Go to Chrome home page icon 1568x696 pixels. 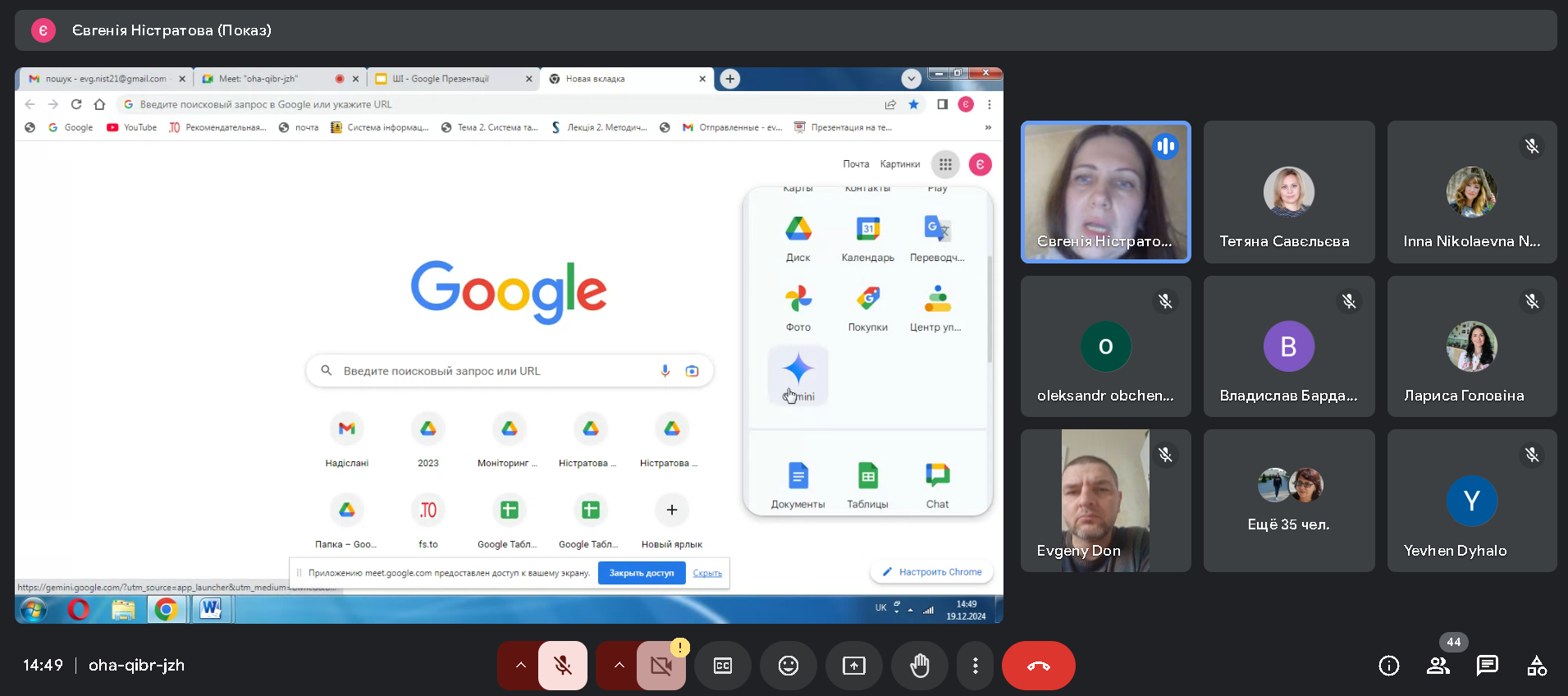[99, 104]
